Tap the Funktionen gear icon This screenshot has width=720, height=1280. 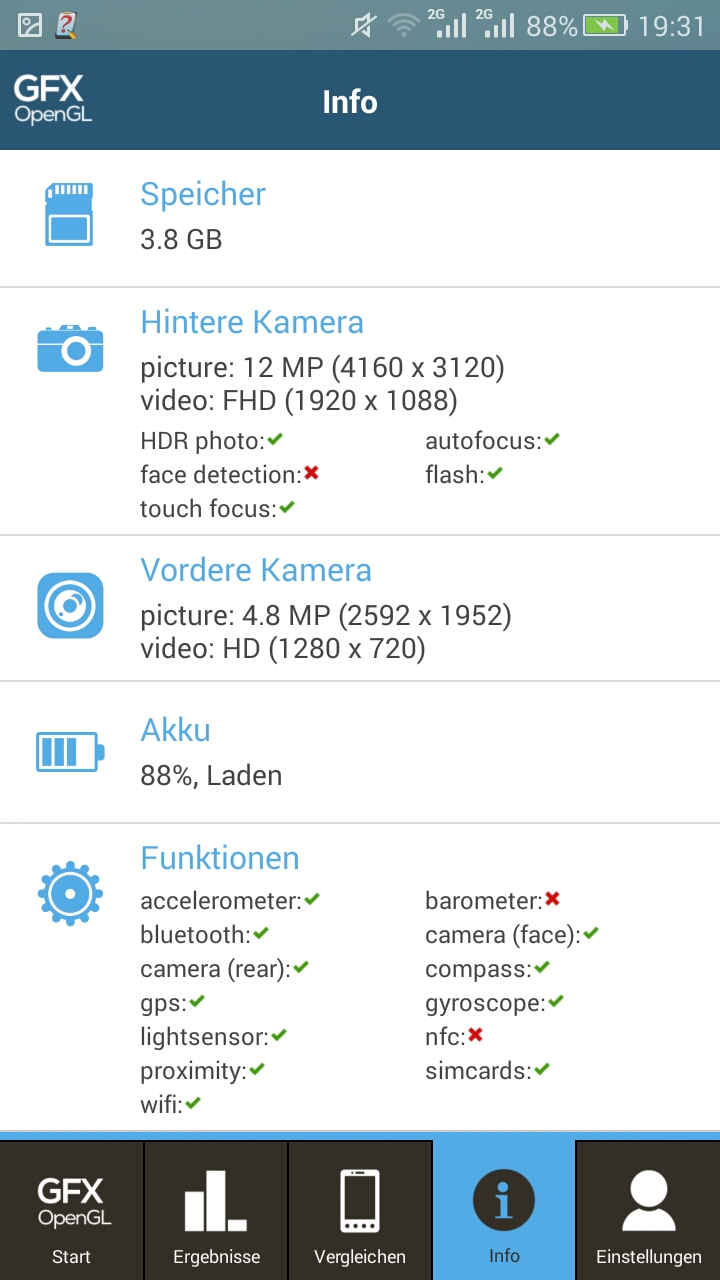click(x=70, y=890)
